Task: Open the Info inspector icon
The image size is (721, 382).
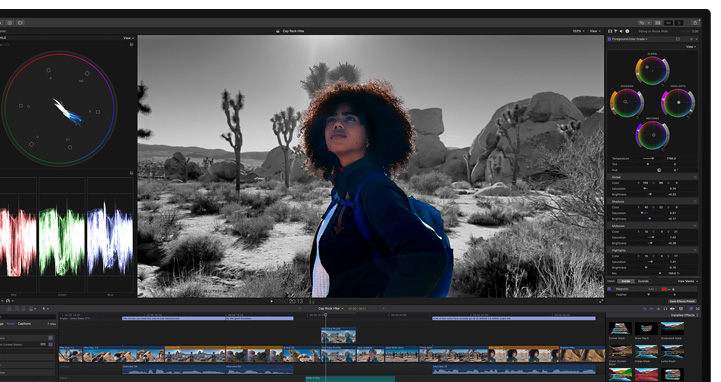Action: pyautogui.click(x=627, y=31)
